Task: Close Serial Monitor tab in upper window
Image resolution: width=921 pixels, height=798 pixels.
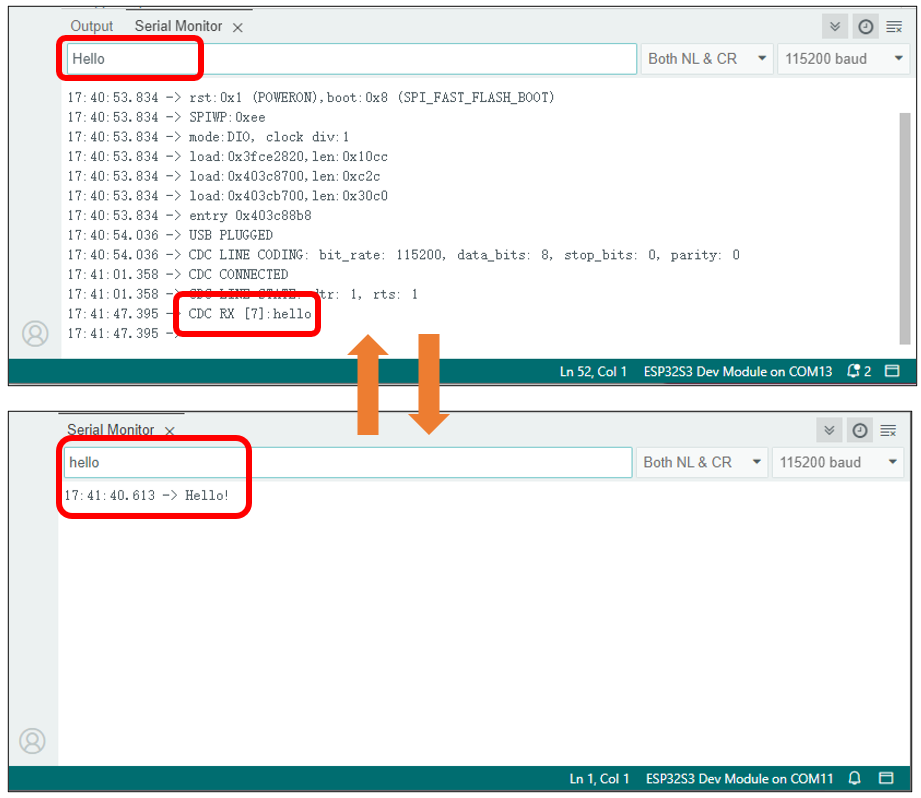Action: (237, 28)
